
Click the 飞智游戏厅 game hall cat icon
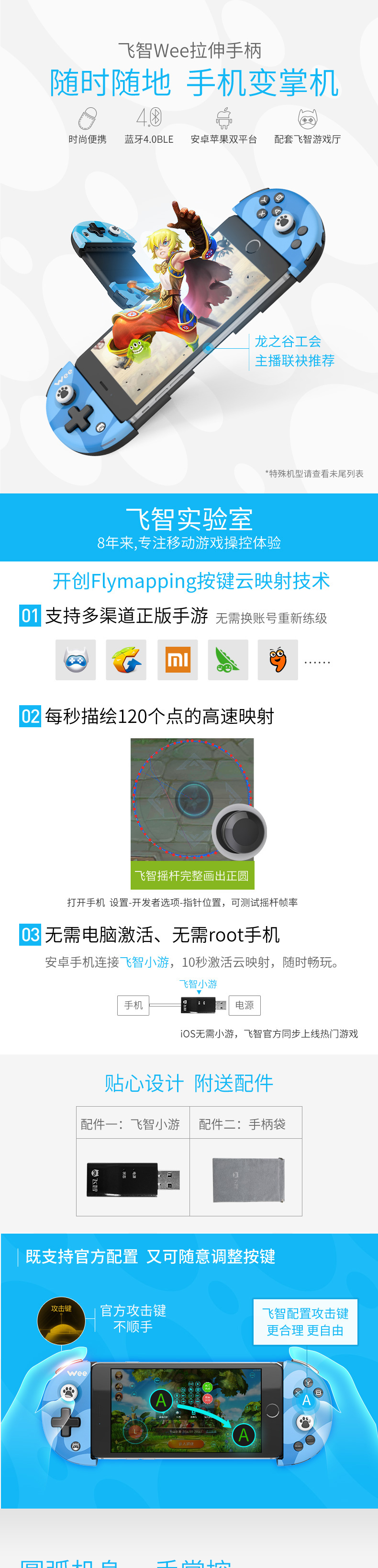click(x=308, y=118)
